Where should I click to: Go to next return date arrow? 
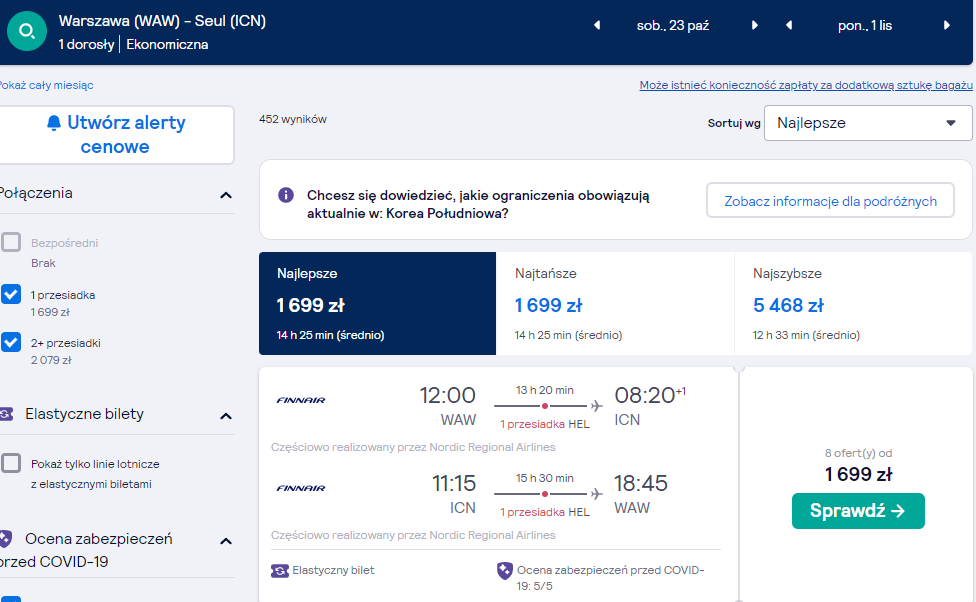pos(947,26)
